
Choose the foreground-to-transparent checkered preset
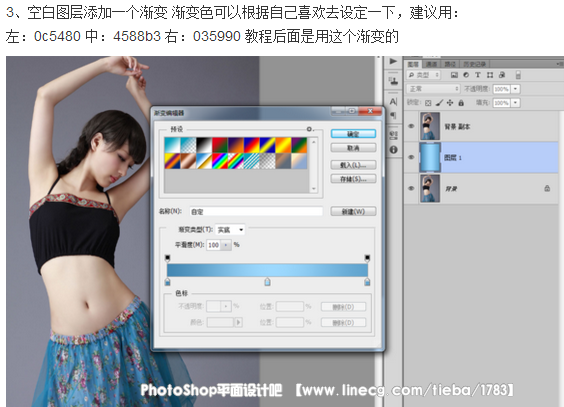(x=188, y=145)
